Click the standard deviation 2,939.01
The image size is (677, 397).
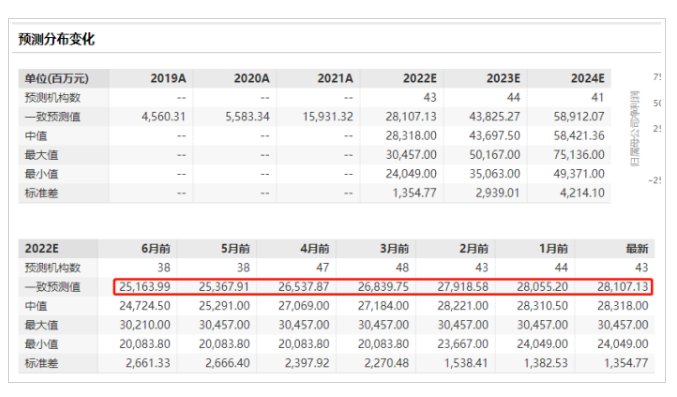(x=498, y=193)
